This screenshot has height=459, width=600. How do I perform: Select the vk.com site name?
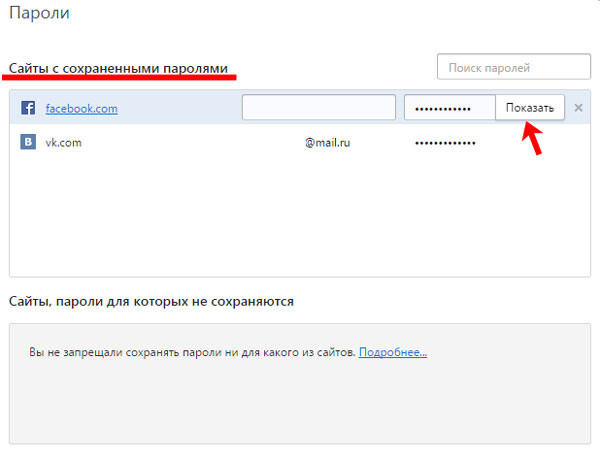[63, 143]
